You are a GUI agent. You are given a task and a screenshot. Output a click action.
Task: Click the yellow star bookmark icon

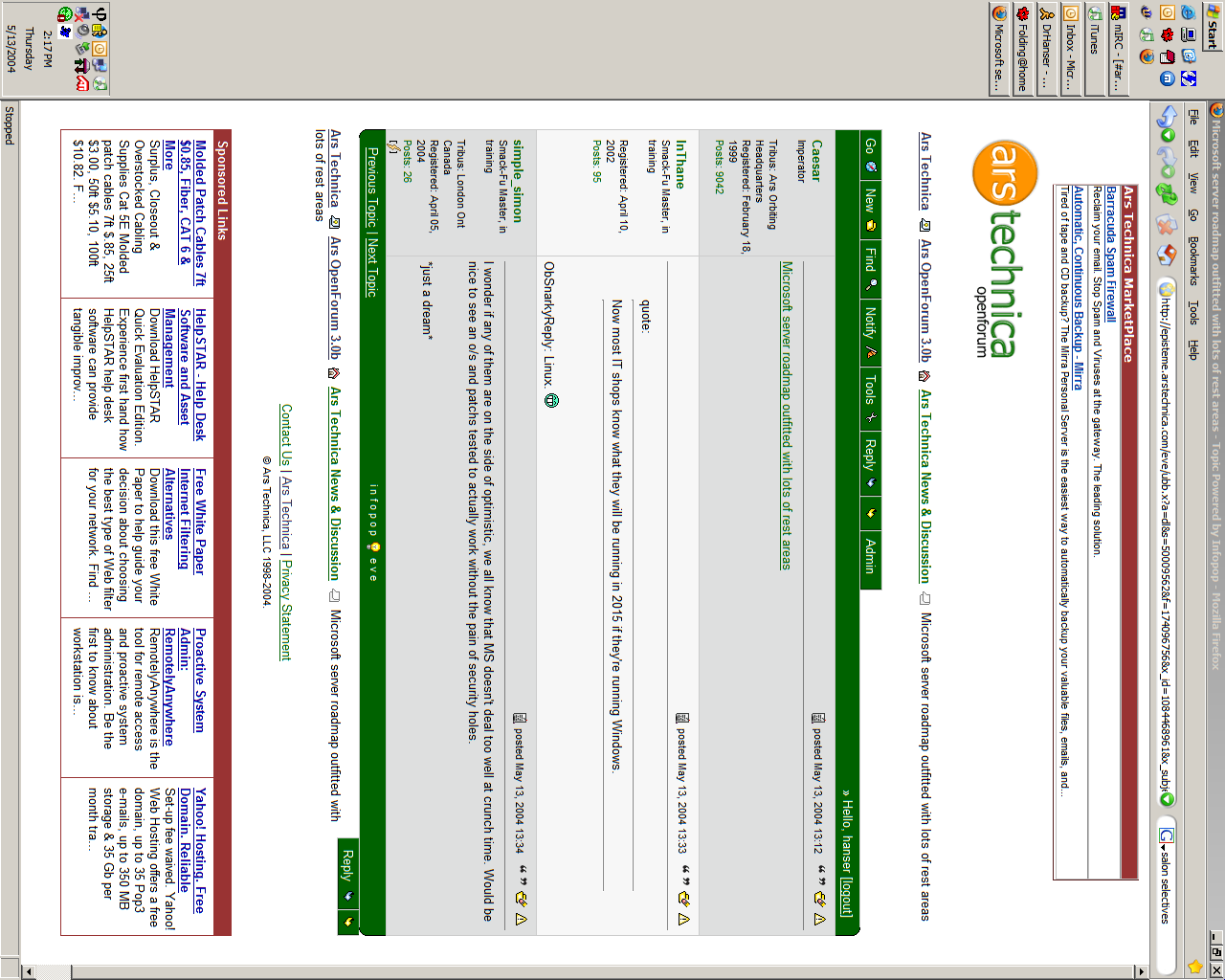(1194, 968)
